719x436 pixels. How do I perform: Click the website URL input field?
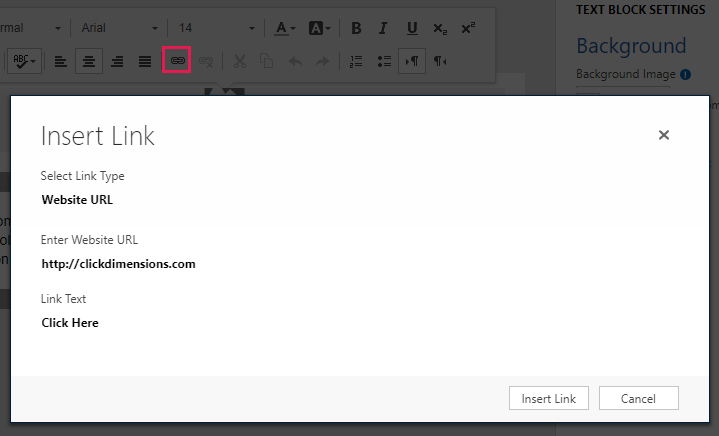click(118, 264)
